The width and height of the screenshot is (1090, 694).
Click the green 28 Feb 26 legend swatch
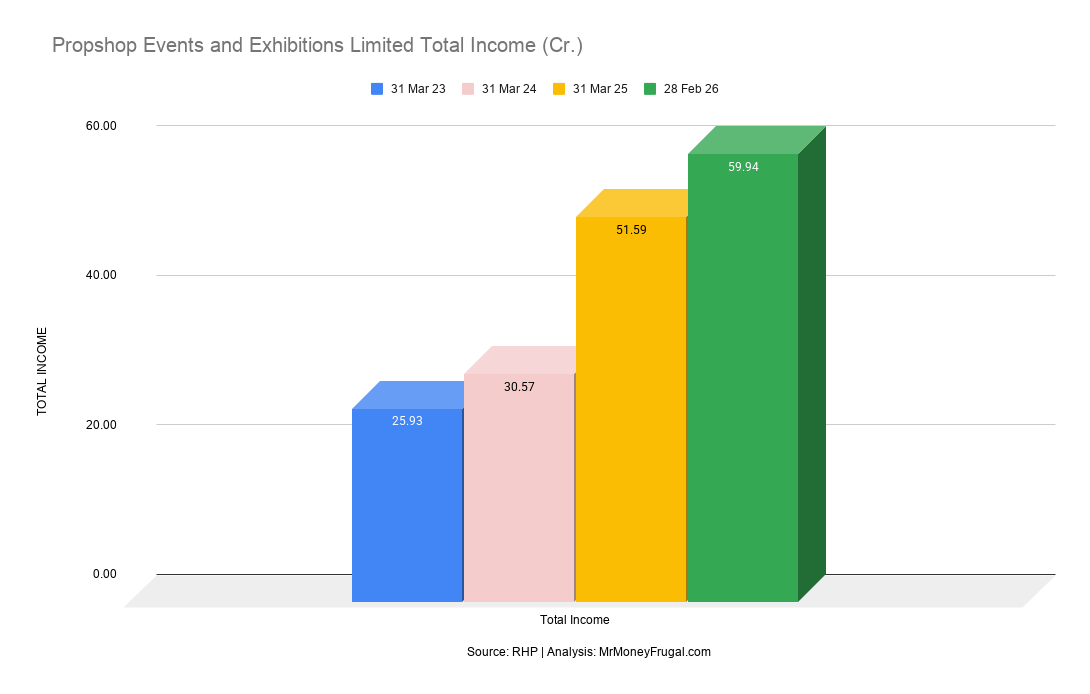tap(650, 89)
